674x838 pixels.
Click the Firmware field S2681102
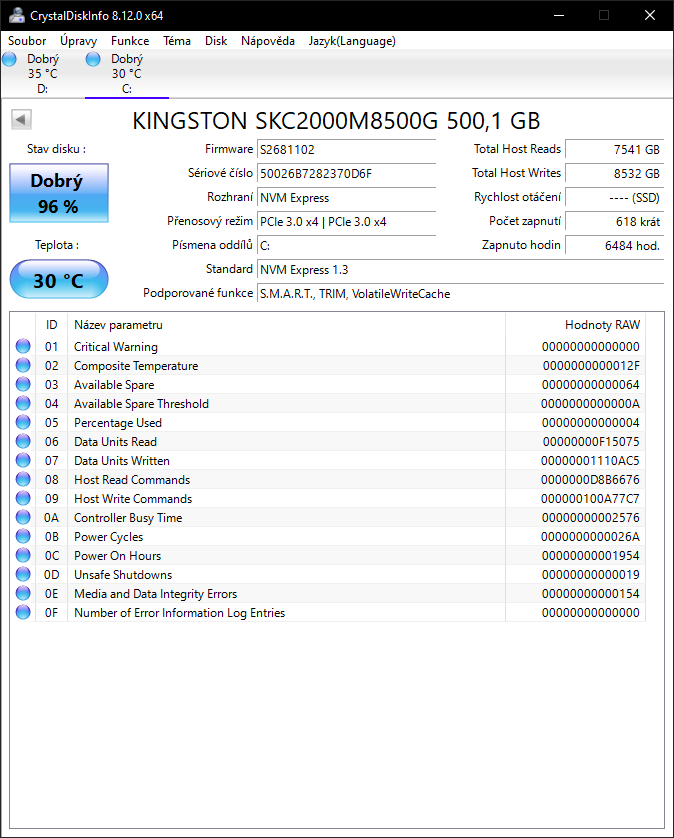pos(346,150)
